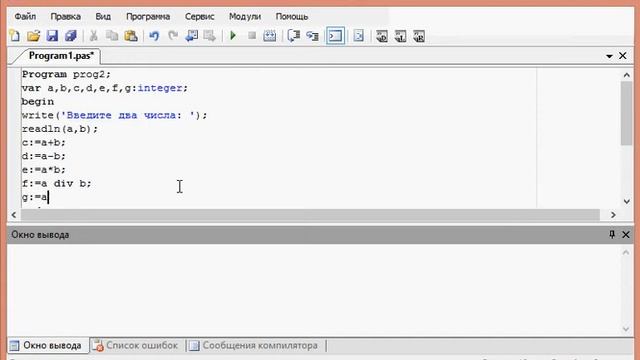The height and width of the screenshot is (360, 640).
Task: Click the 'var a,b,c,d,e,f,g:integer;' line
Action: (104, 88)
